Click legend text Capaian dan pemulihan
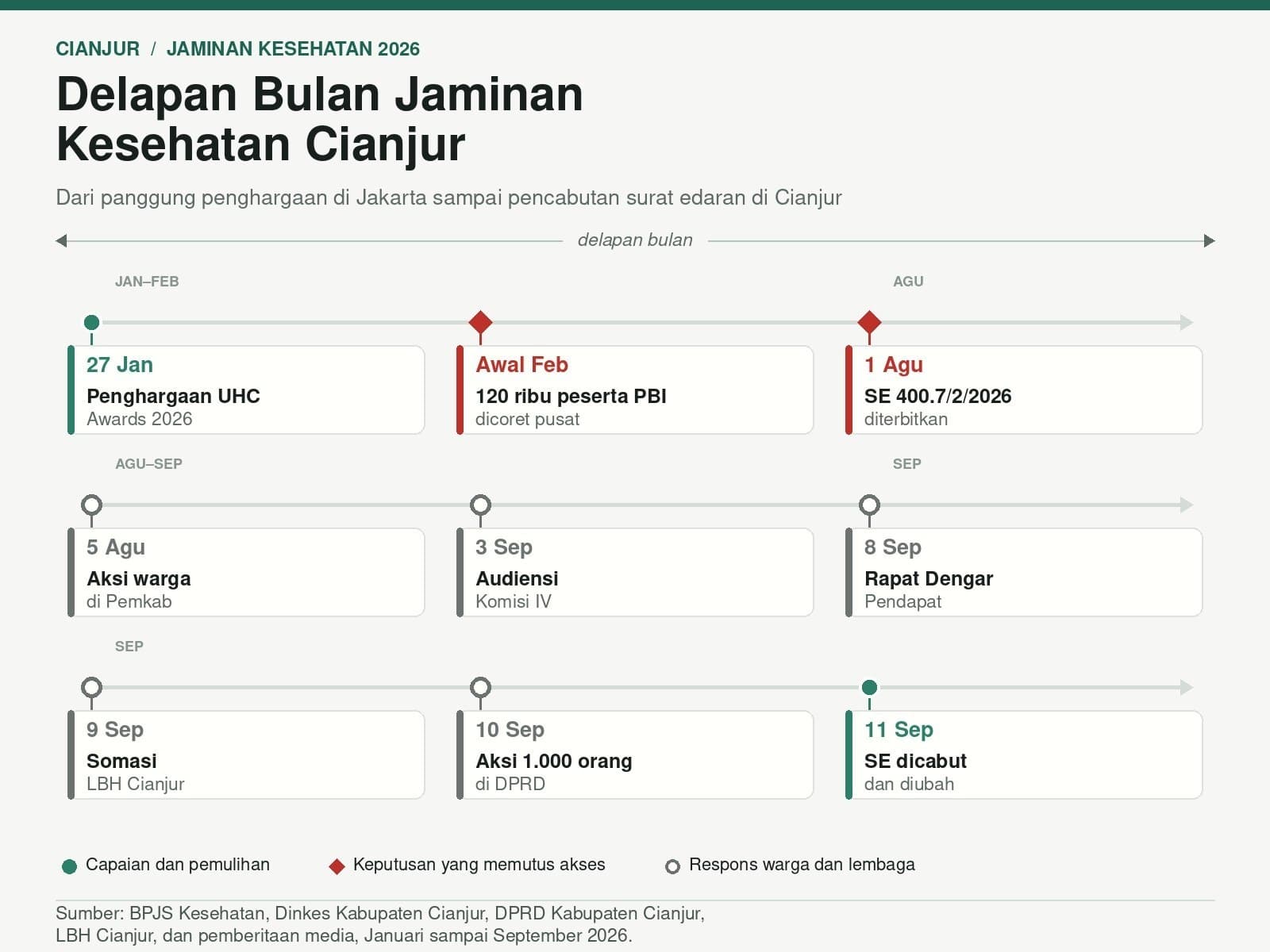Image resolution: width=1270 pixels, height=952 pixels. coord(178,865)
